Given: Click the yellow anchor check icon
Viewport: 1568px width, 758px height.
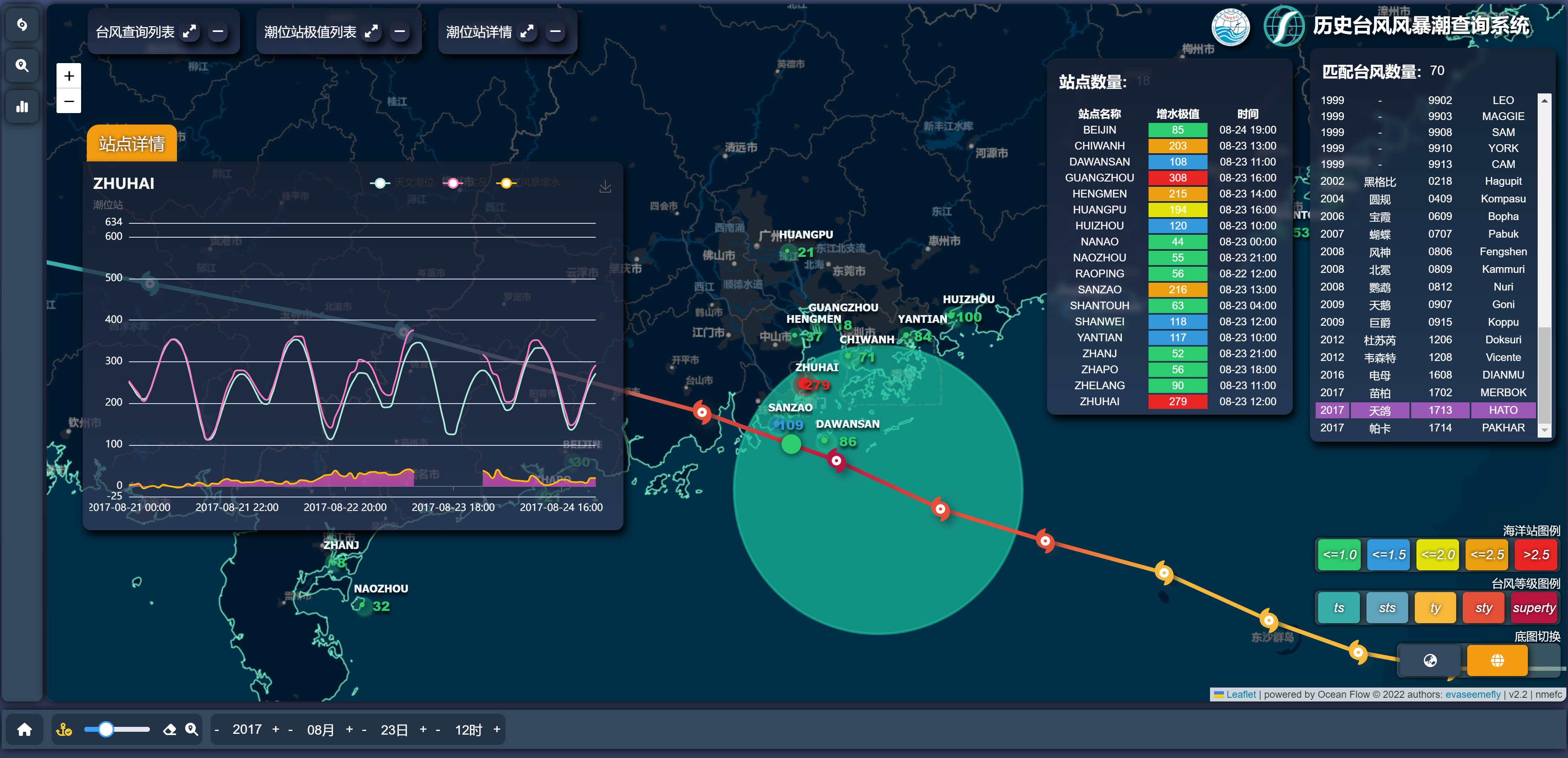Looking at the screenshot, I should [x=64, y=729].
